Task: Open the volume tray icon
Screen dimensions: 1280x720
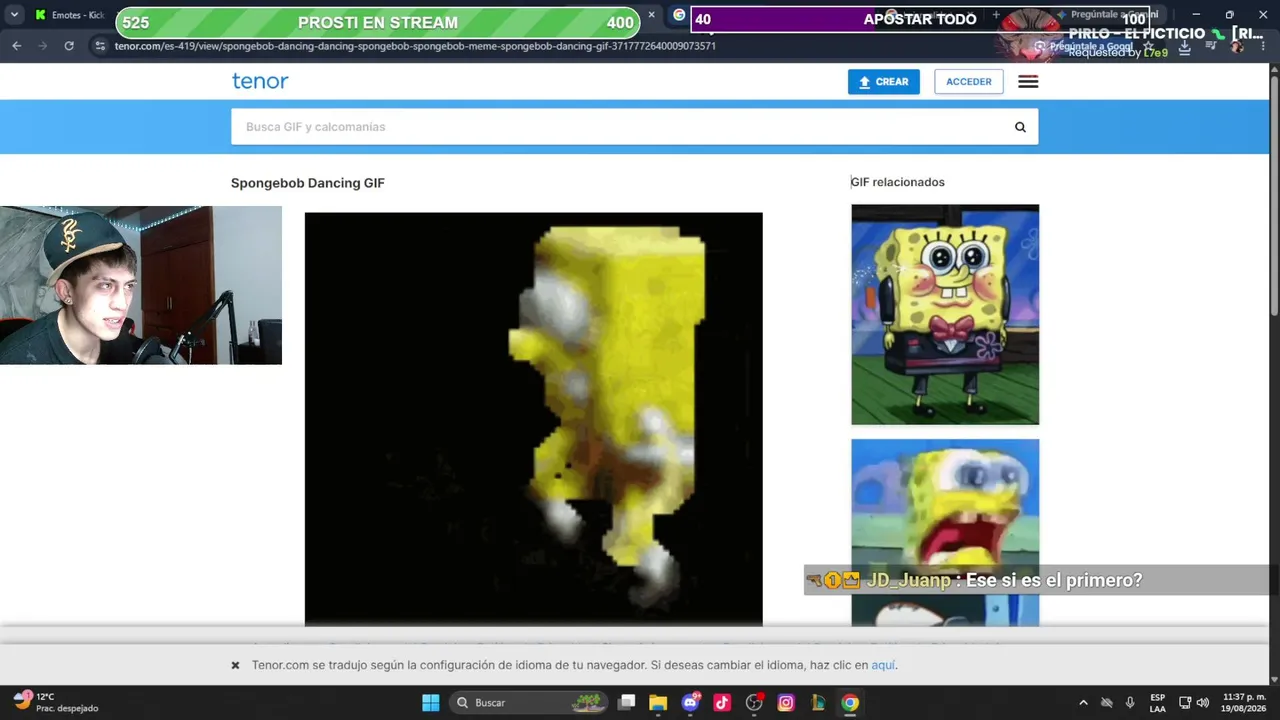Action: click(x=1202, y=703)
